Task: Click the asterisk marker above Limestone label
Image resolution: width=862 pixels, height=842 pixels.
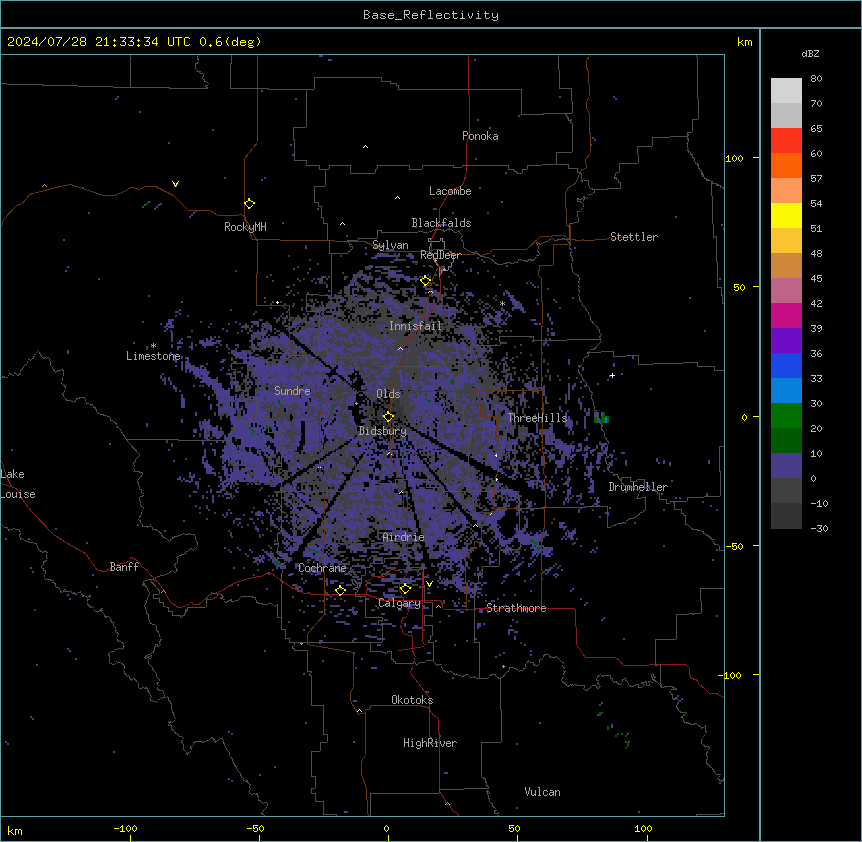Action: 153,346
